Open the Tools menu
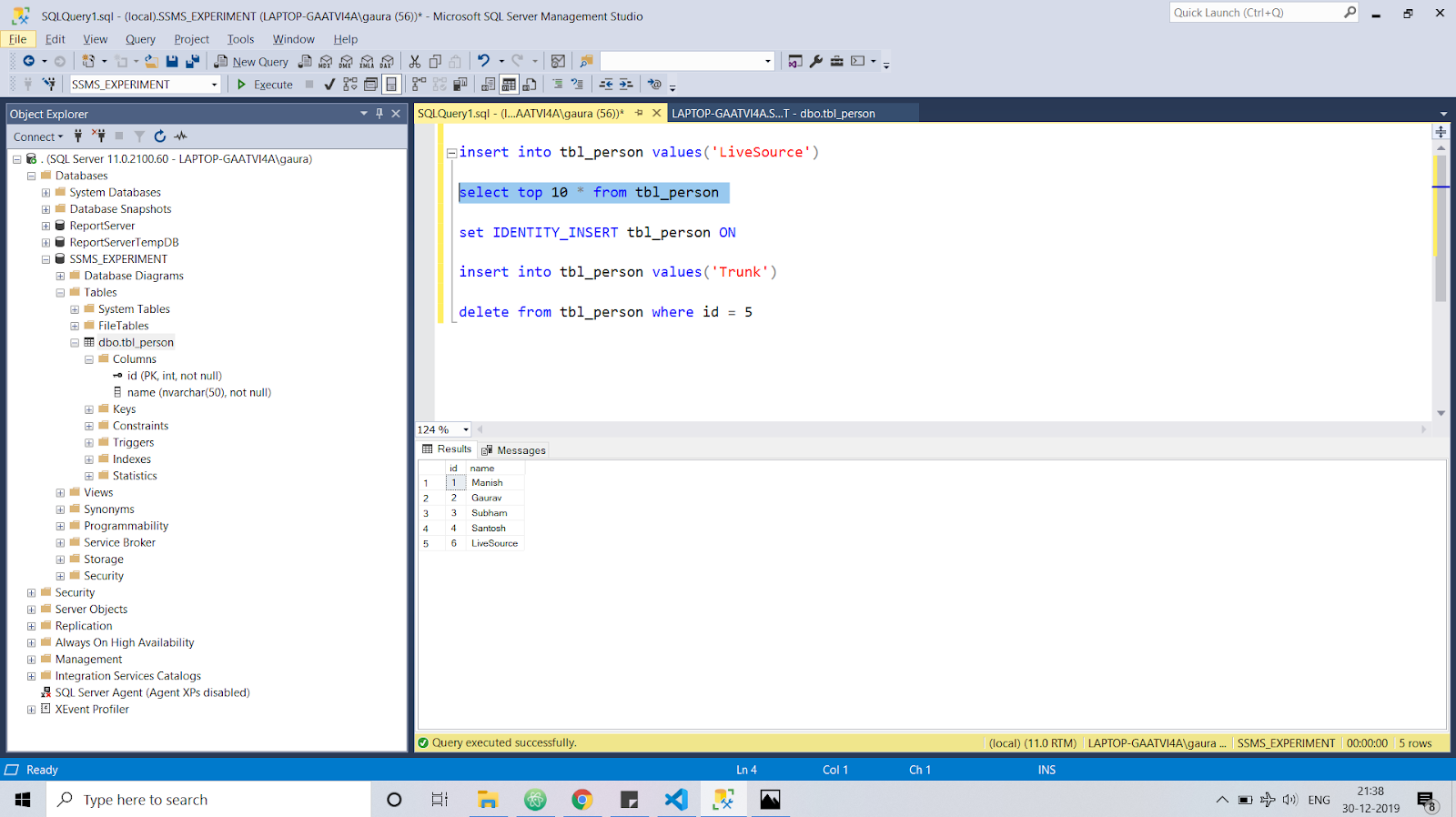Screen dimensions: 1456x817 pos(240,39)
